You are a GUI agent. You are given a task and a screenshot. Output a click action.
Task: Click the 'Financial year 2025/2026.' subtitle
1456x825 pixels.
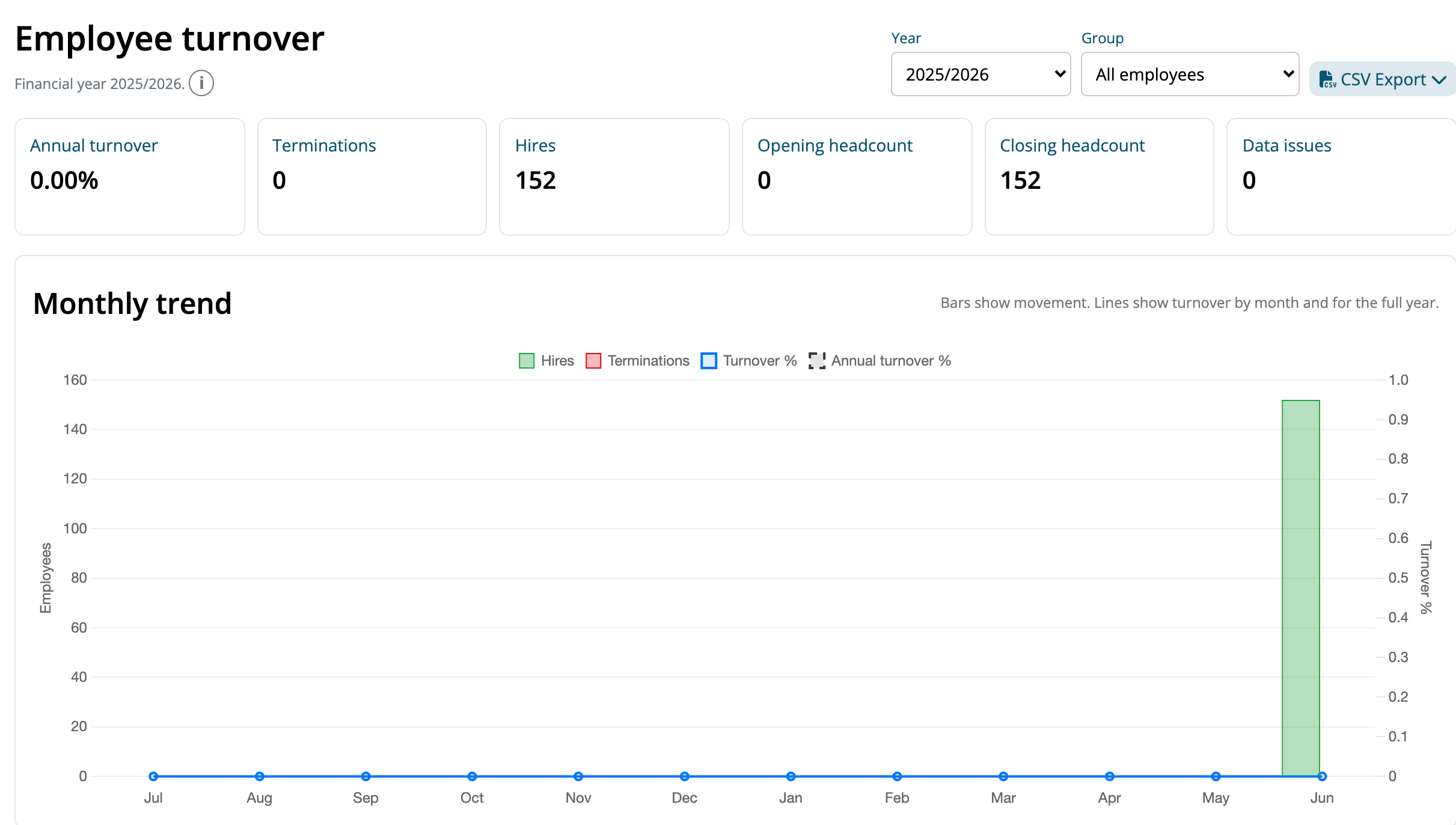(99, 84)
